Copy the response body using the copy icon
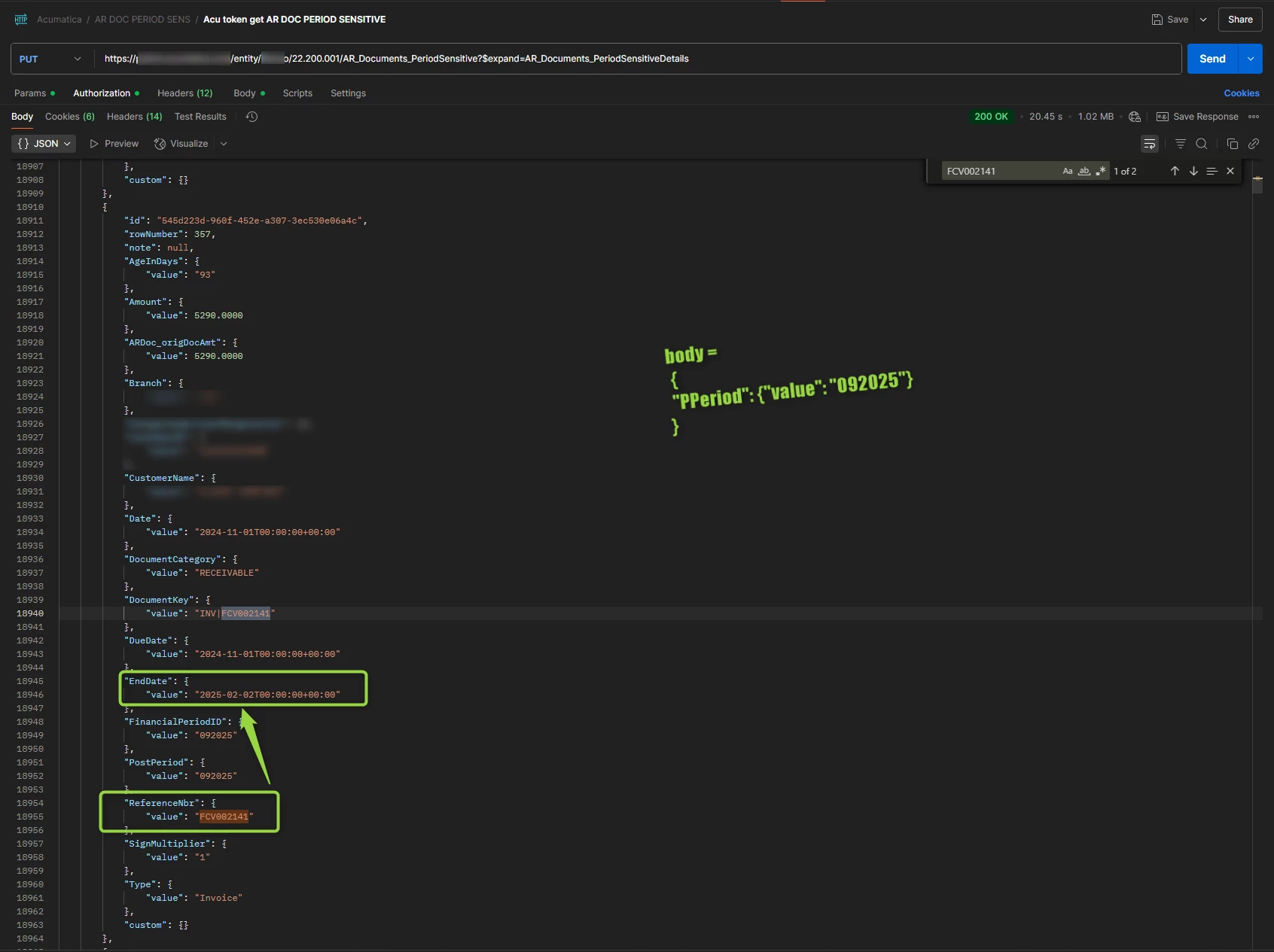1274x952 pixels. 1233,144
